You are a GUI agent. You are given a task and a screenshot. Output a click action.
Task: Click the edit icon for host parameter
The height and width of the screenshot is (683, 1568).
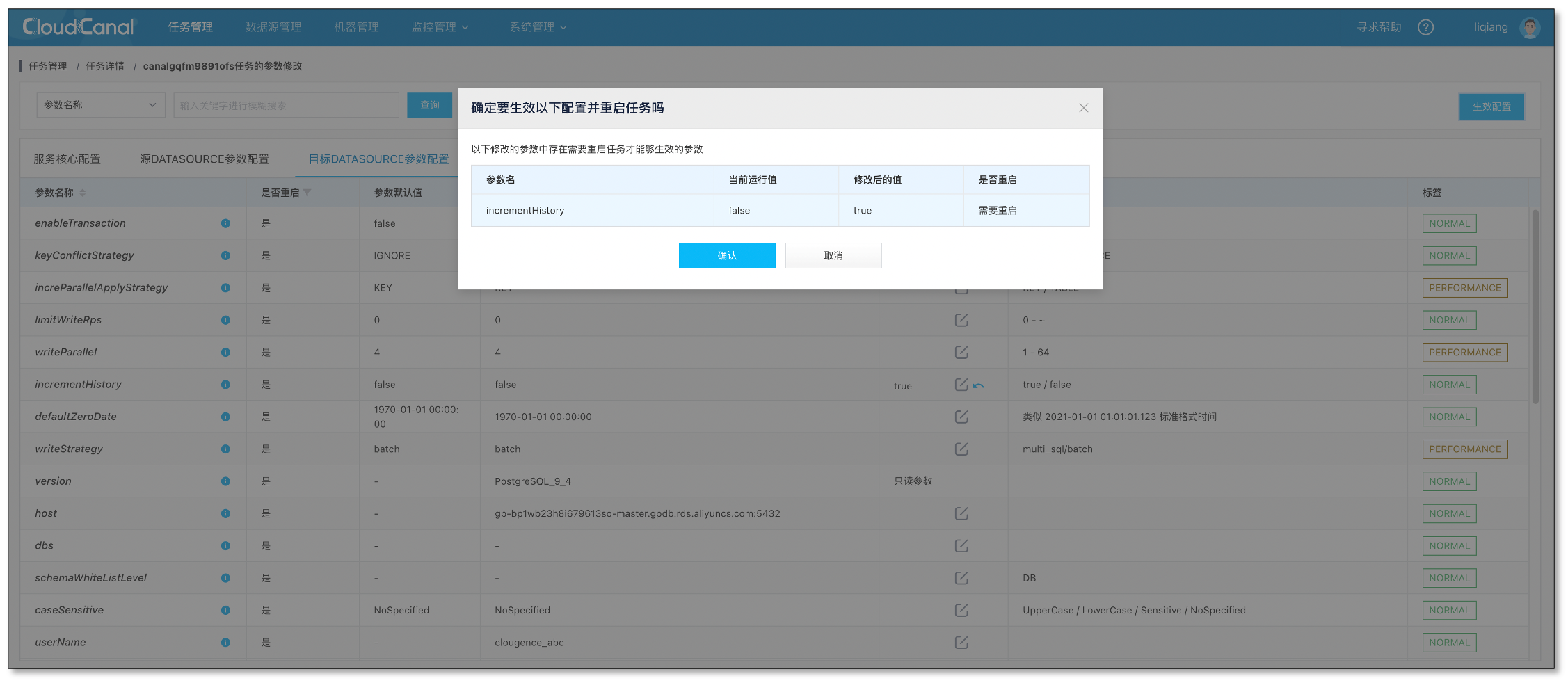pos(961,513)
